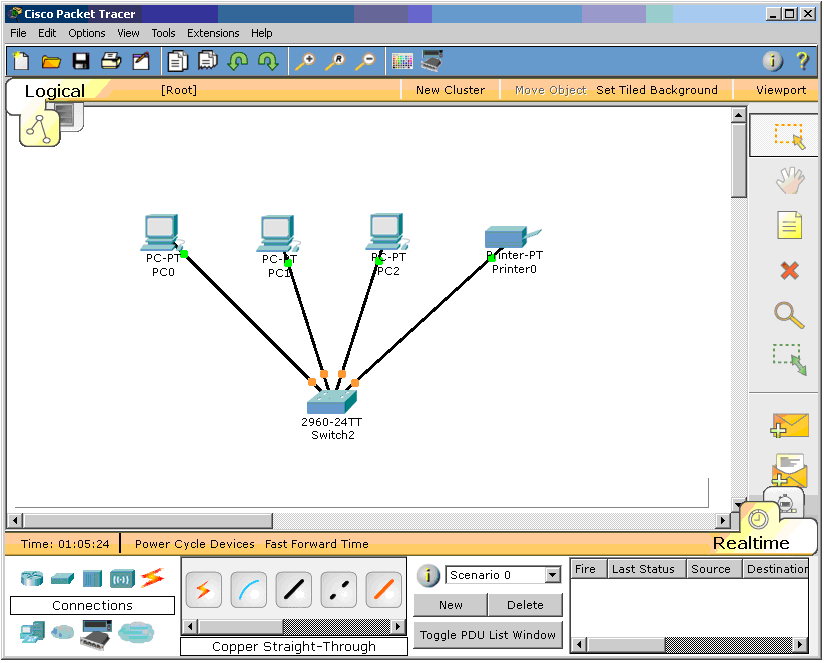The width and height of the screenshot is (824, 663).
Task: Choose the Connections lightning category
Action: (153, 578)
